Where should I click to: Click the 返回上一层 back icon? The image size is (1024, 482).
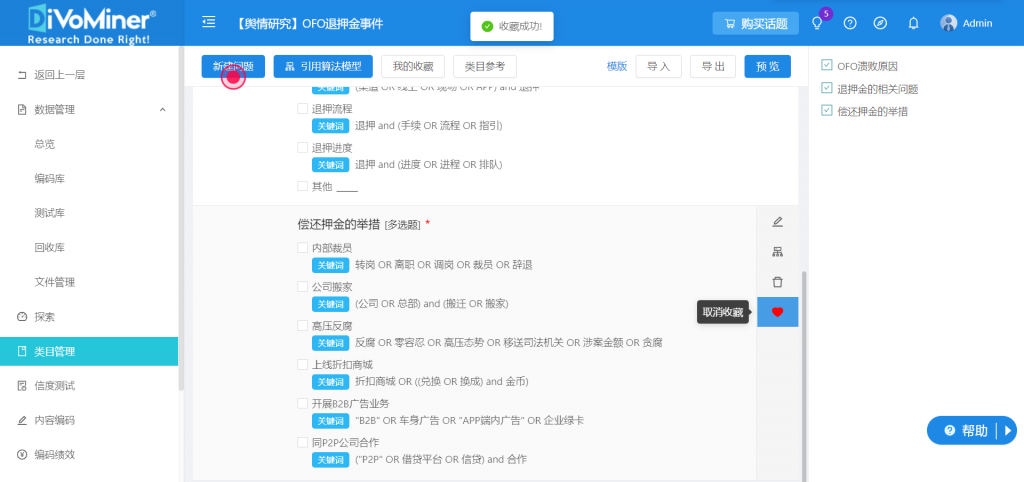tap(22, 75)
